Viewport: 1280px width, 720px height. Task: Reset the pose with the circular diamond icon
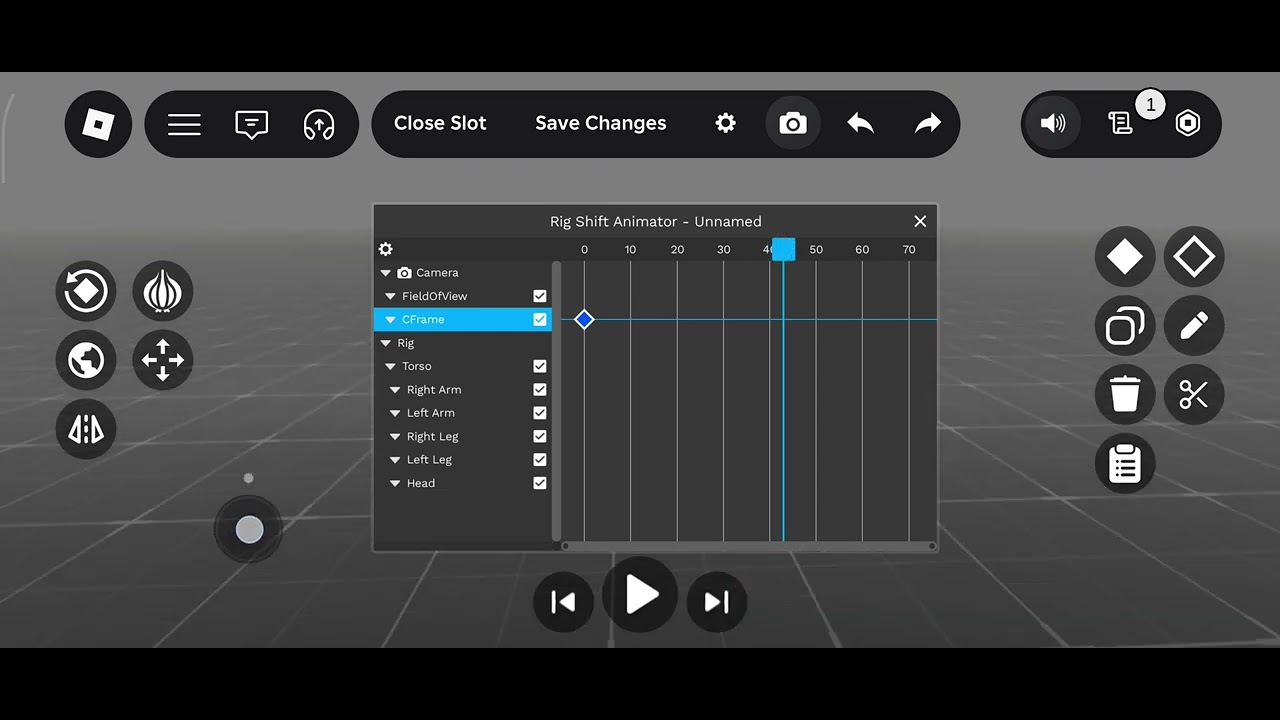click(x=86, y=292)
